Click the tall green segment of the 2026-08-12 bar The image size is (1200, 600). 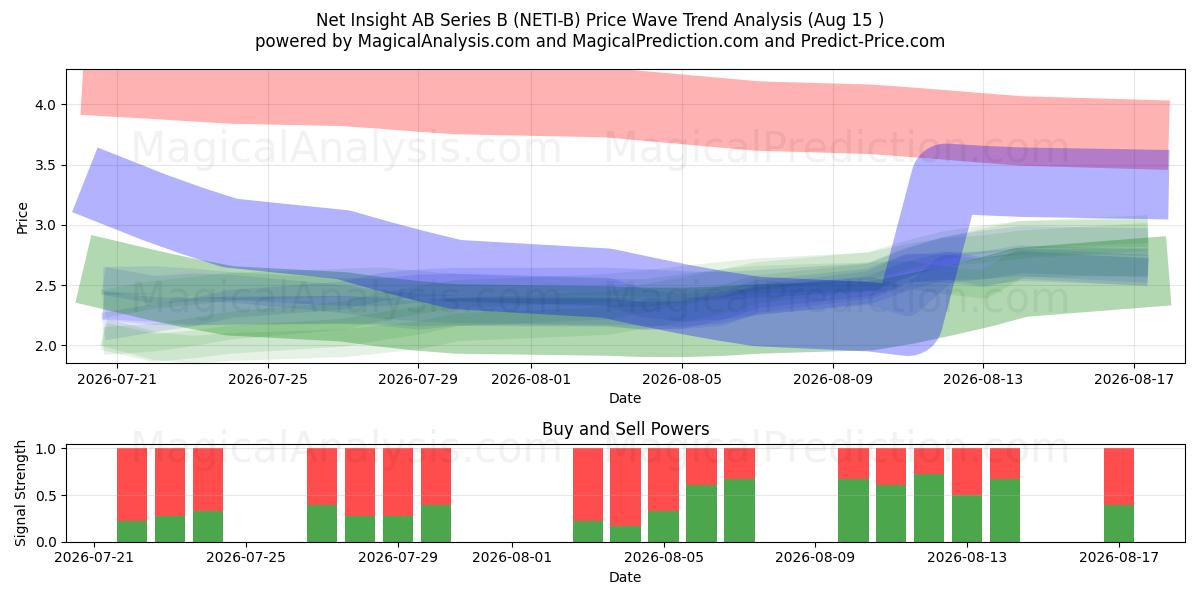(929, 508)
